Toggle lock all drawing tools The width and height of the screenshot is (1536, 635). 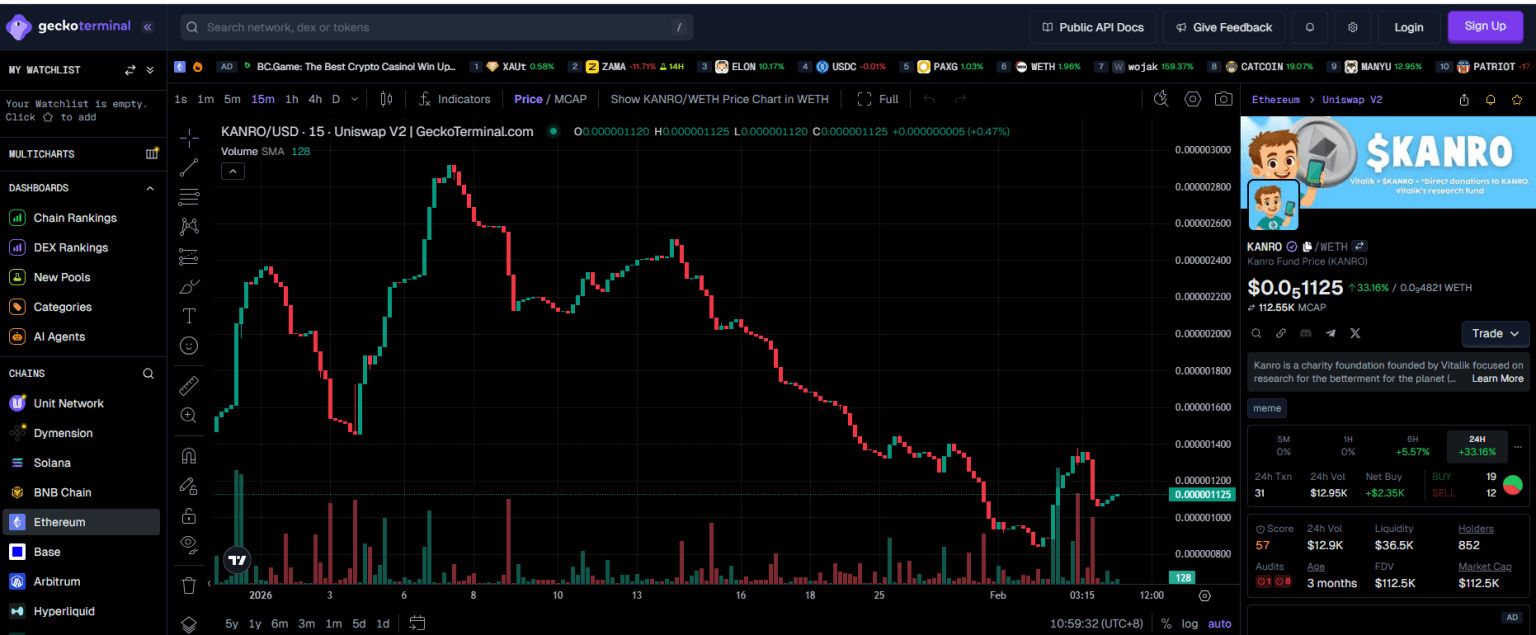point(188,516)
